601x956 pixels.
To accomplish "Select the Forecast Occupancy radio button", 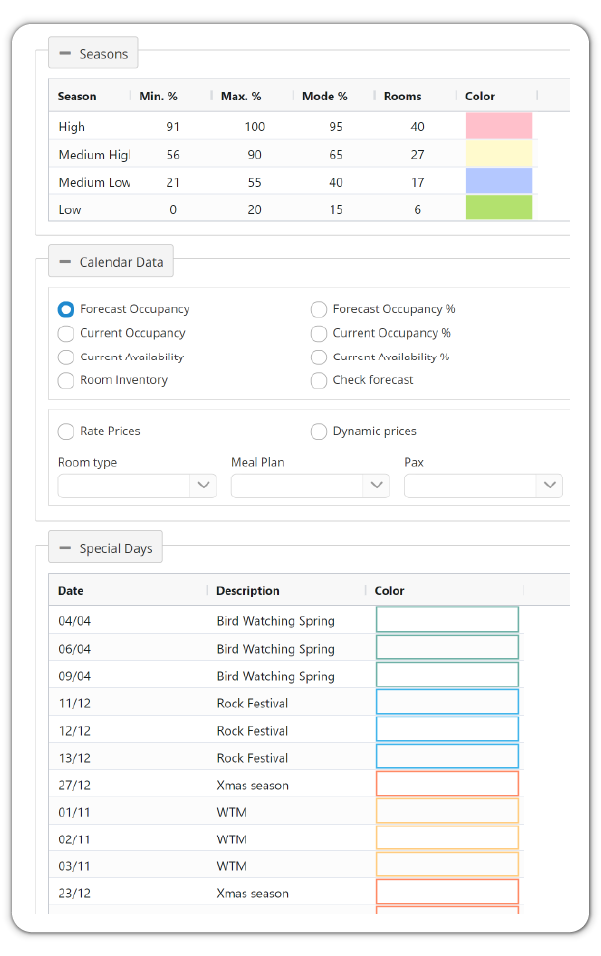I will (66, 310).
